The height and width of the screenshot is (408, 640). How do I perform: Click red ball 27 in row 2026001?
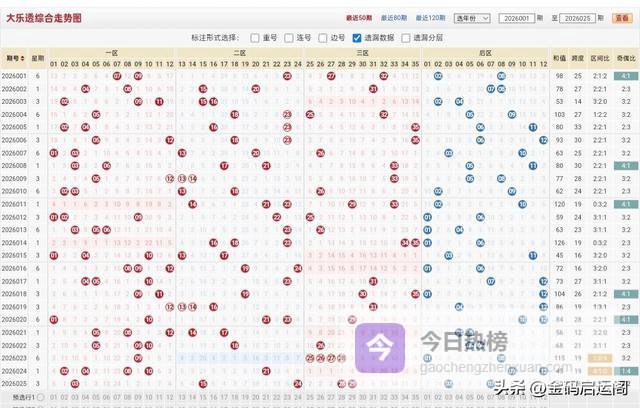point(332,75)
